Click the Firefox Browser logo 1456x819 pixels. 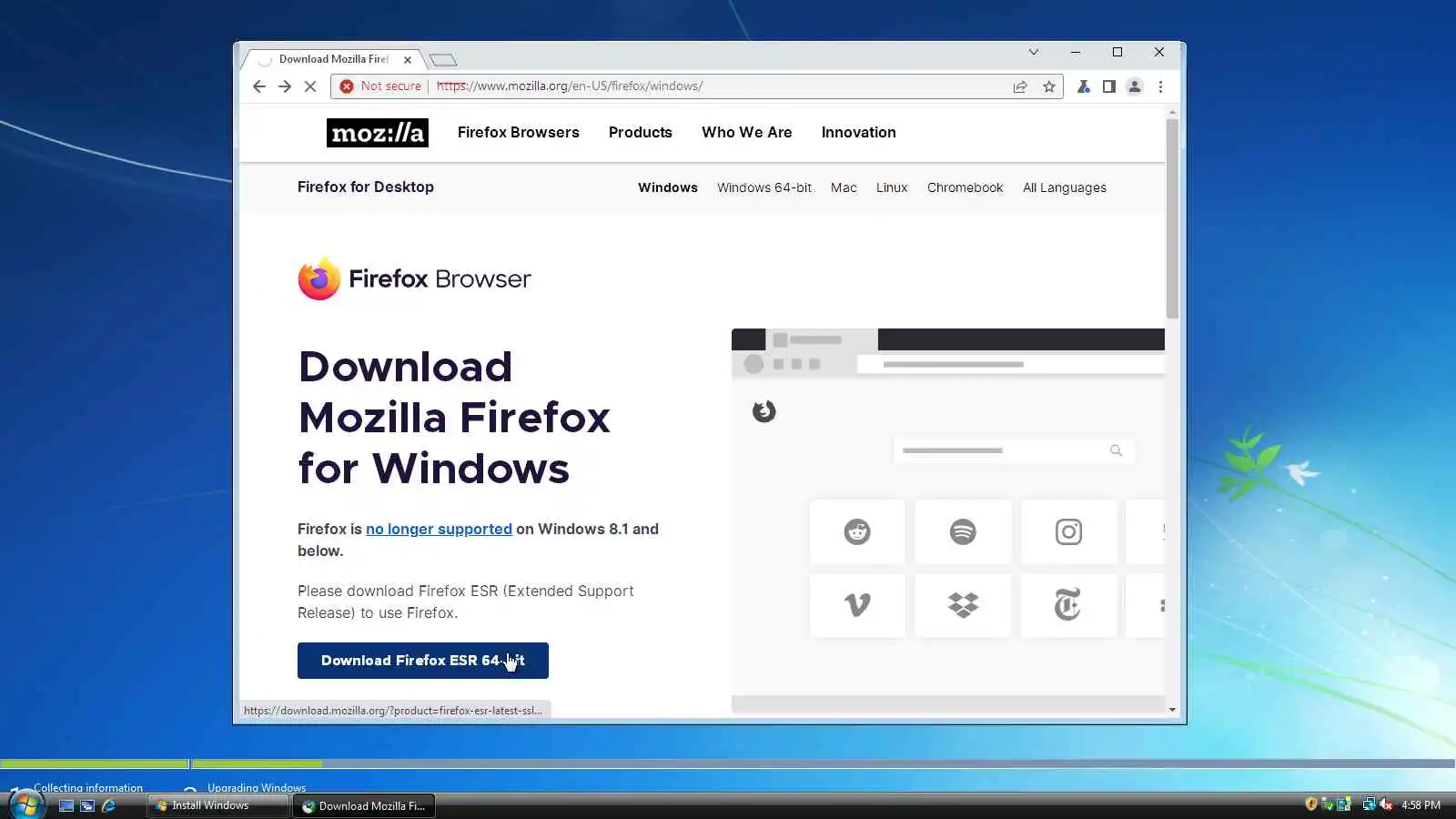[x=414, y=278]
